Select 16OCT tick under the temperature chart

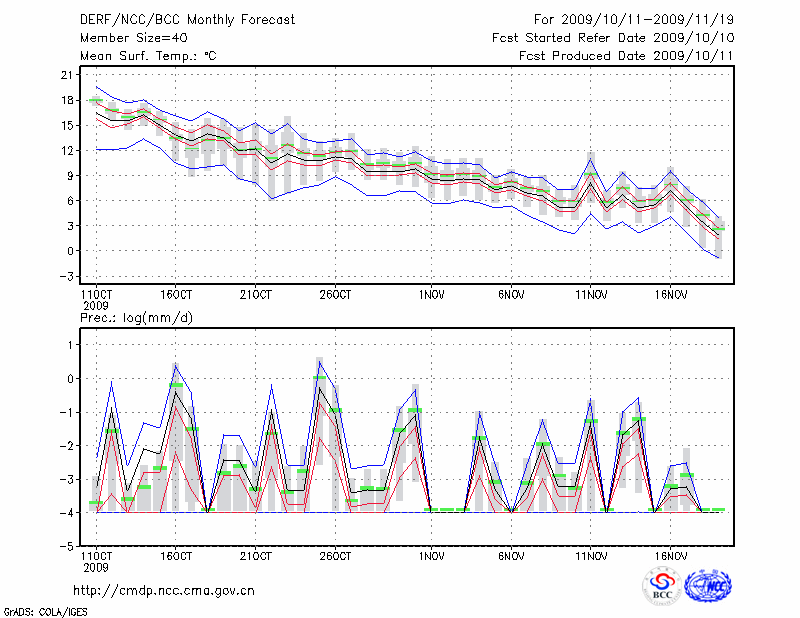coord(176,295)
